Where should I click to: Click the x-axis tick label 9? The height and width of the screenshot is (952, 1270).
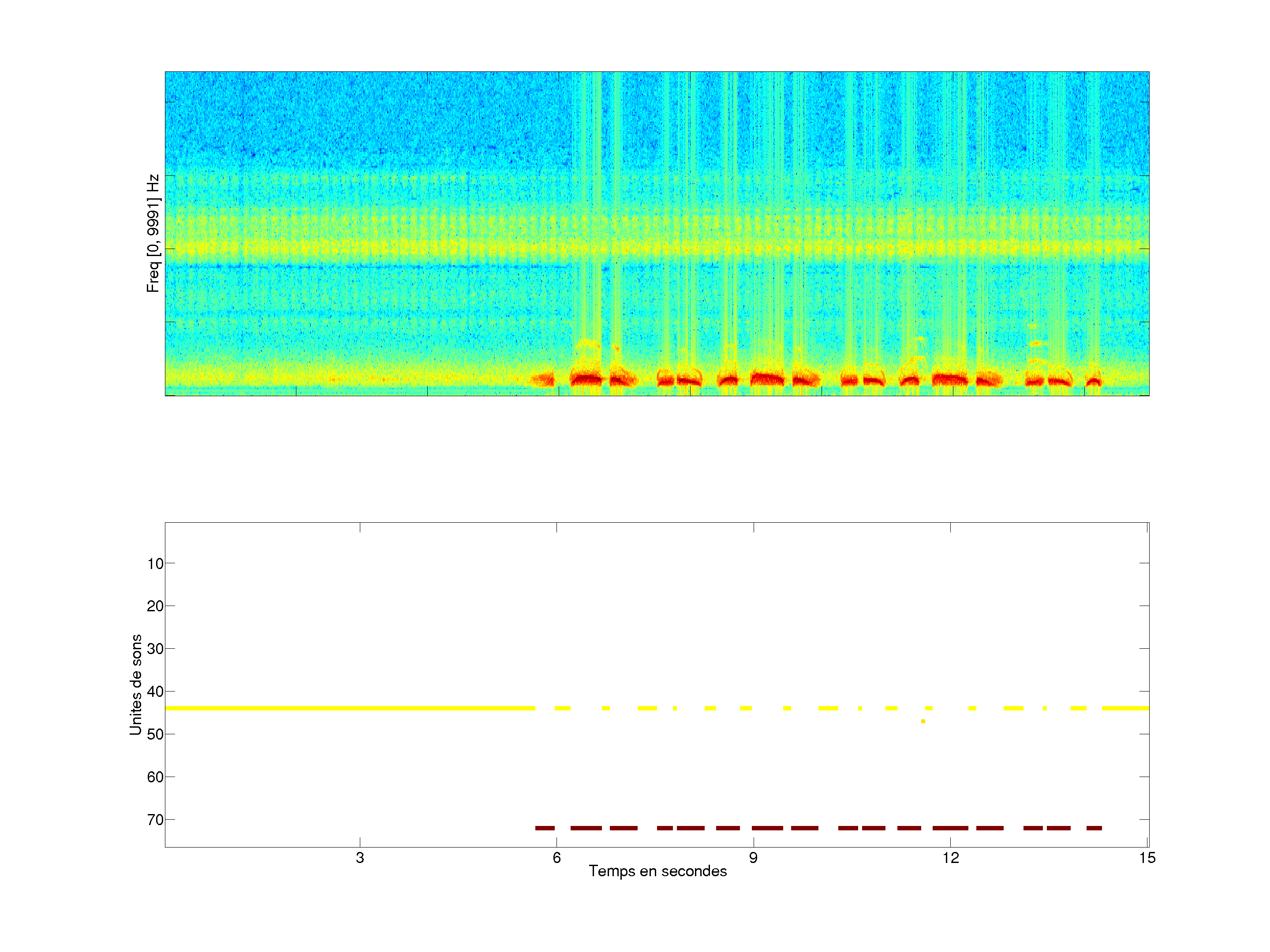click(x=753, y=858)
